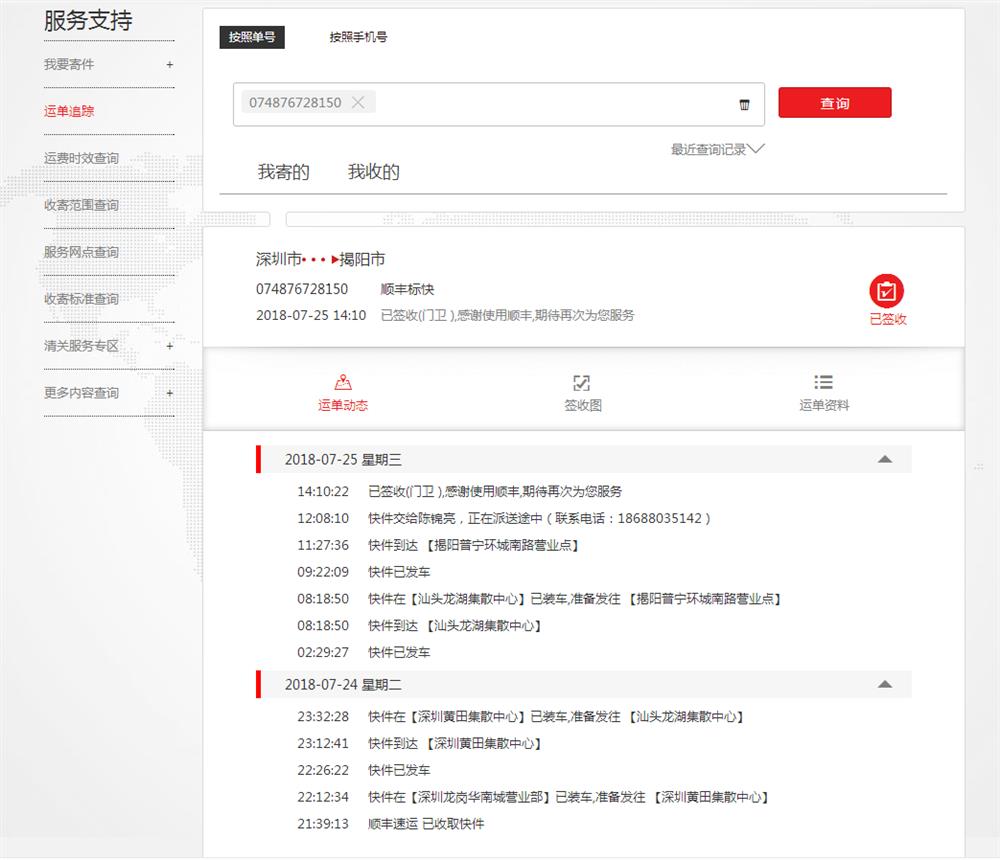The width and height of the screenshot is (1000, 860).
Task: Open 收寄范围查询 in sidebar
Action: (81, 205)
